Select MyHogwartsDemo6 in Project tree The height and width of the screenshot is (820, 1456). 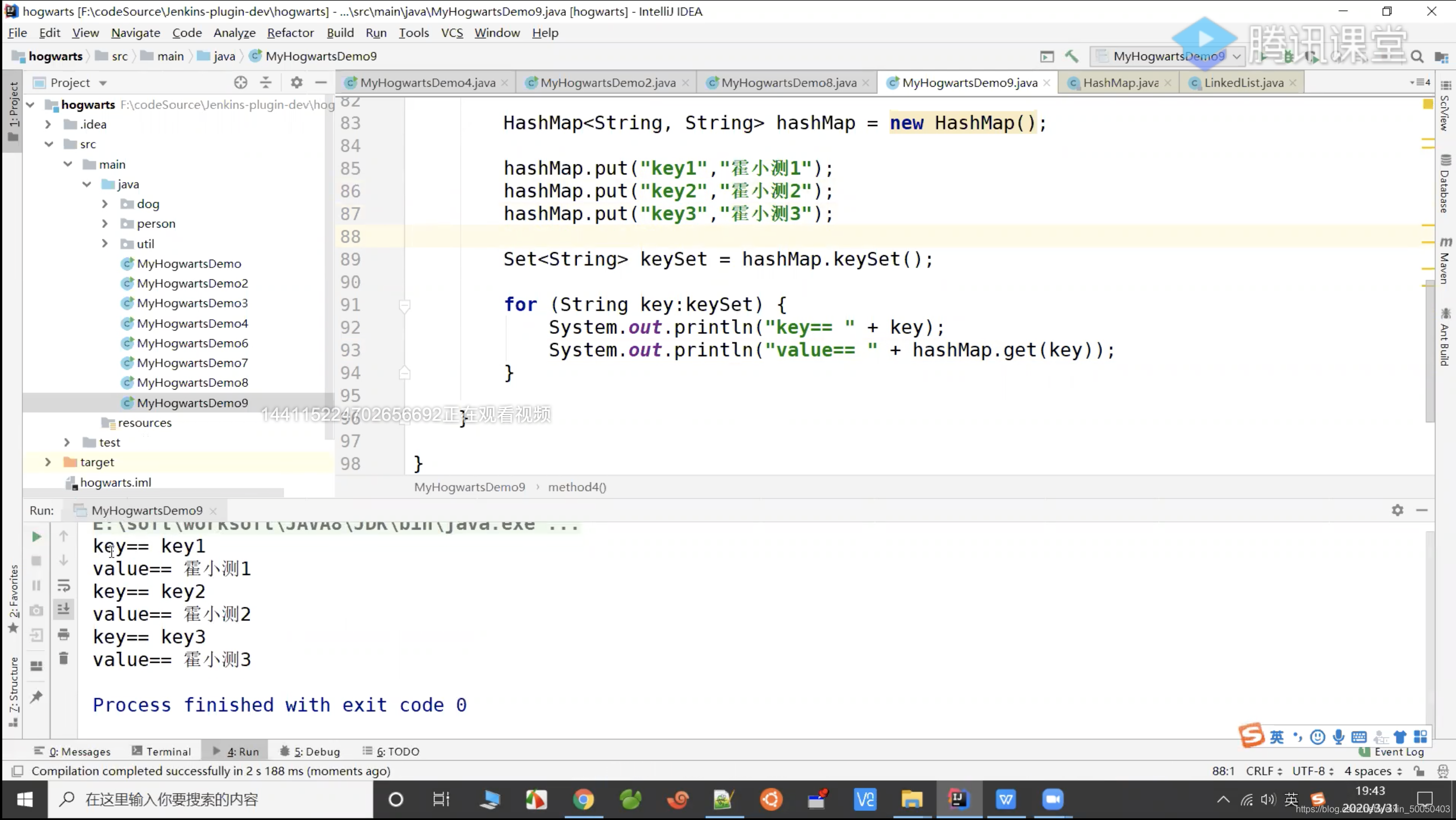point(192,343)
